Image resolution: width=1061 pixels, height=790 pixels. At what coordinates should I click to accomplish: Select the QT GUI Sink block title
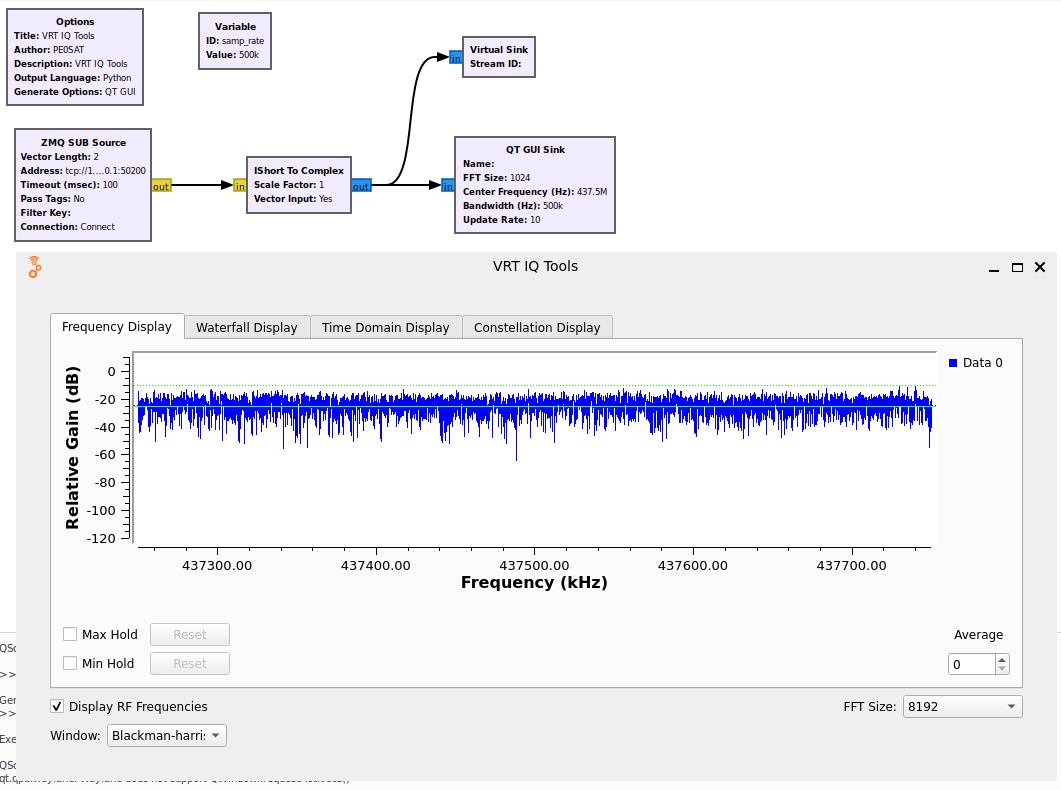pyautogui.click(x=535, y=149)
